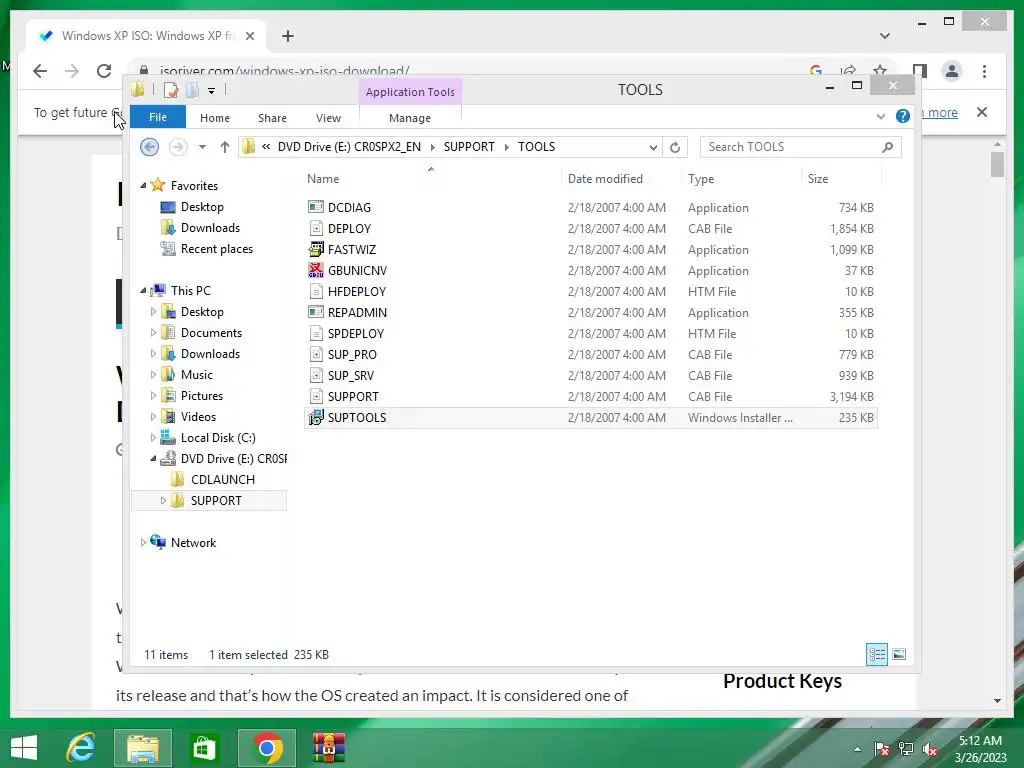
Task: Dismiss the Chrome info bar
Action: coord(982,112)
